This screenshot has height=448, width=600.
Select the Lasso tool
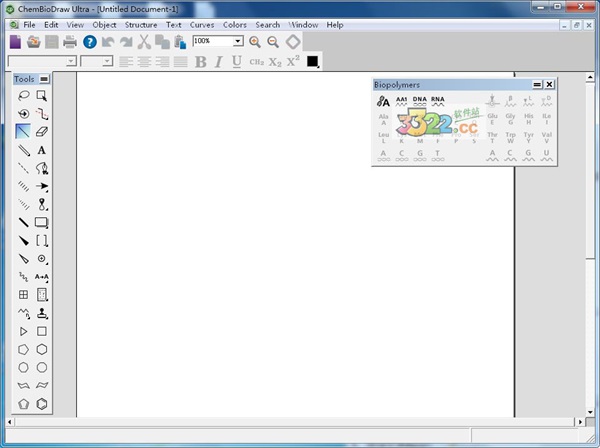[24, 95]
